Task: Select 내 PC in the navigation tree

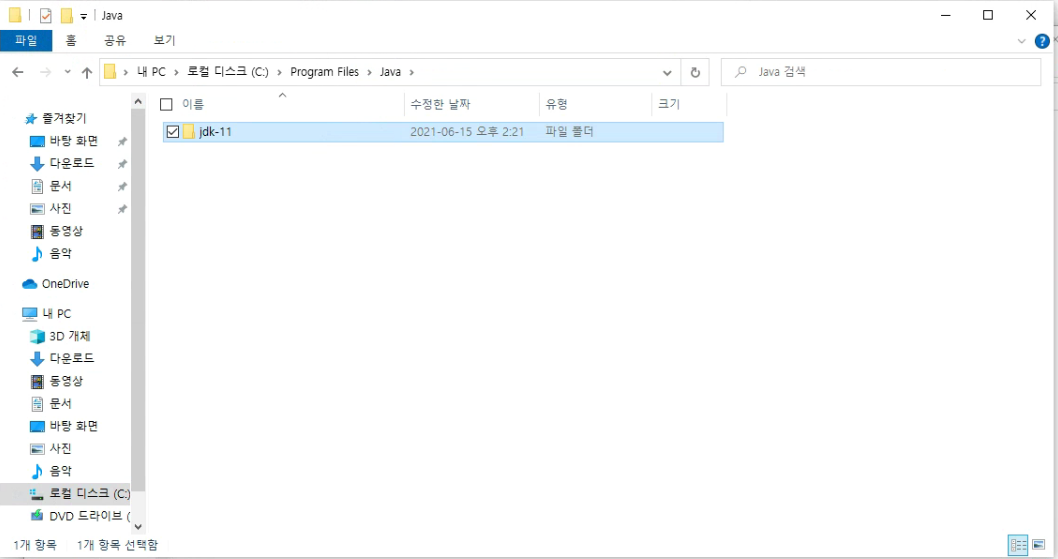Action: coord(57,313)
